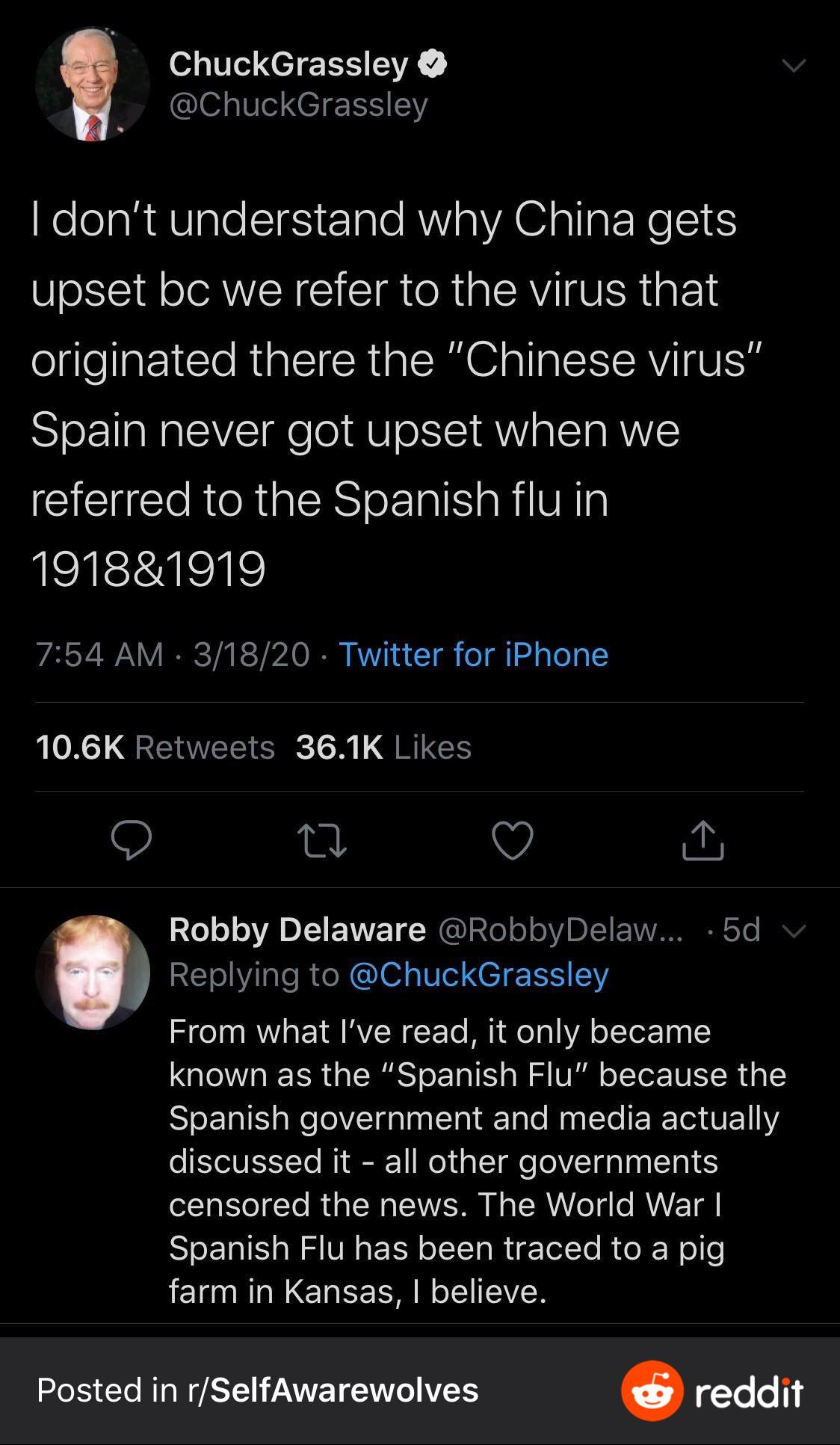Click Robby Delaware's display name
Screen dimensions: 840x1445
click(297, 930)
